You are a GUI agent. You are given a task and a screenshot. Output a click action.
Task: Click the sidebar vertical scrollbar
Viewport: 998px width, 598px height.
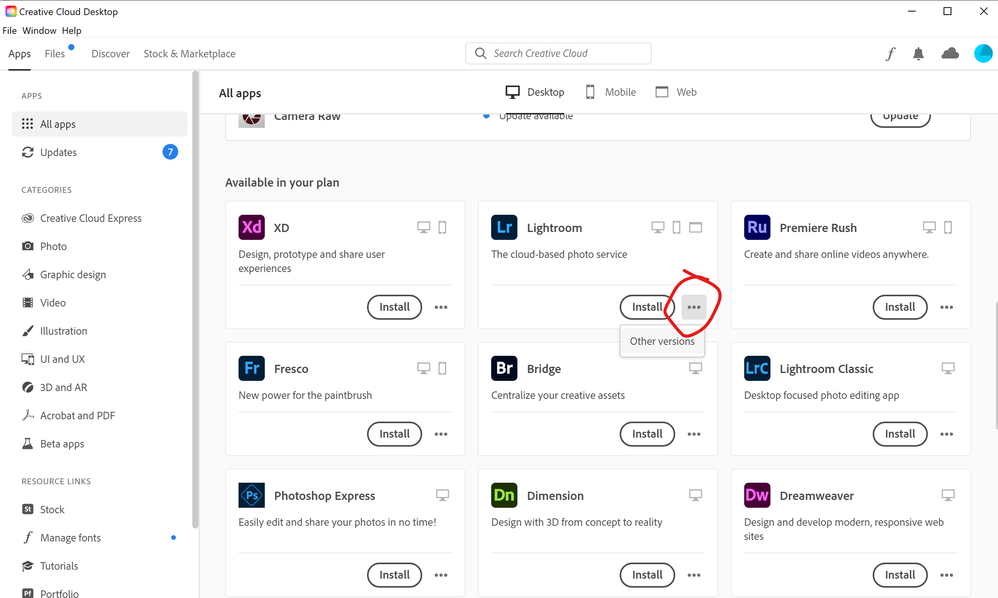click(195, 299)
